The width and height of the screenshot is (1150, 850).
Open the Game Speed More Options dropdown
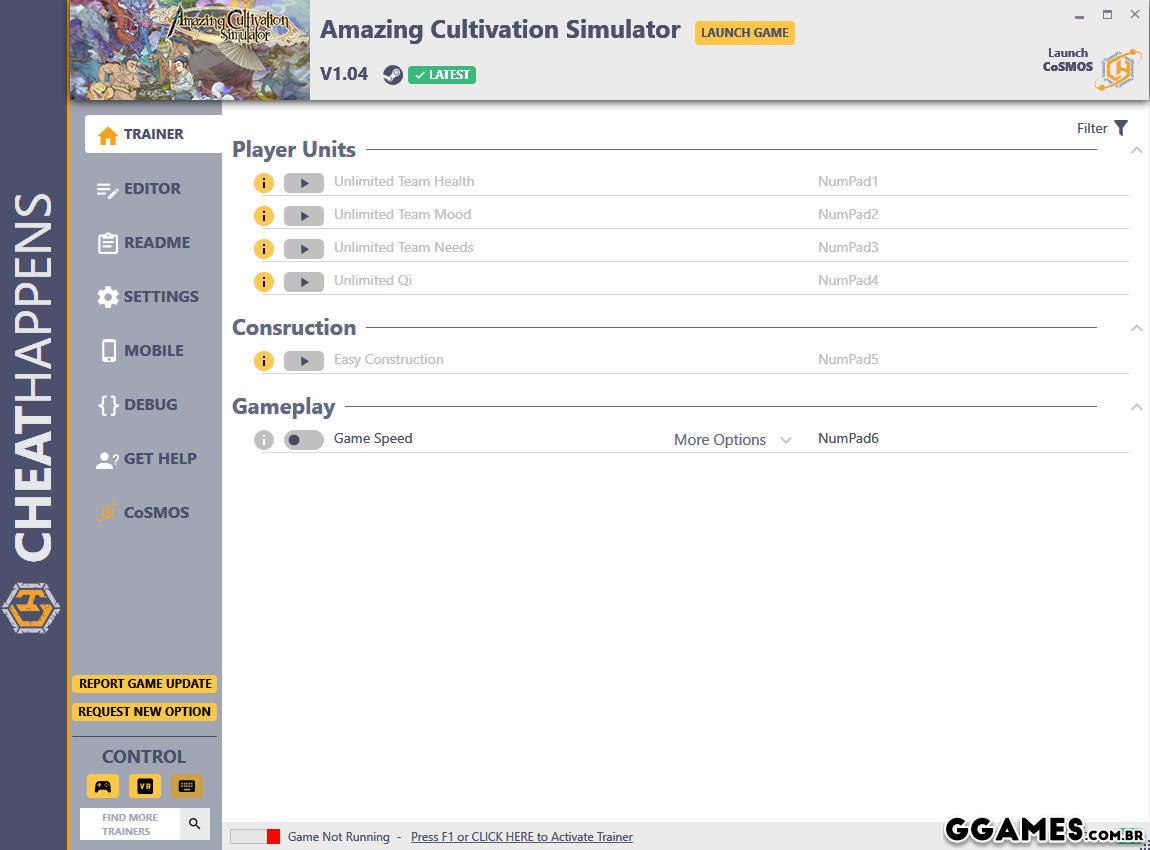pos(732,440)
